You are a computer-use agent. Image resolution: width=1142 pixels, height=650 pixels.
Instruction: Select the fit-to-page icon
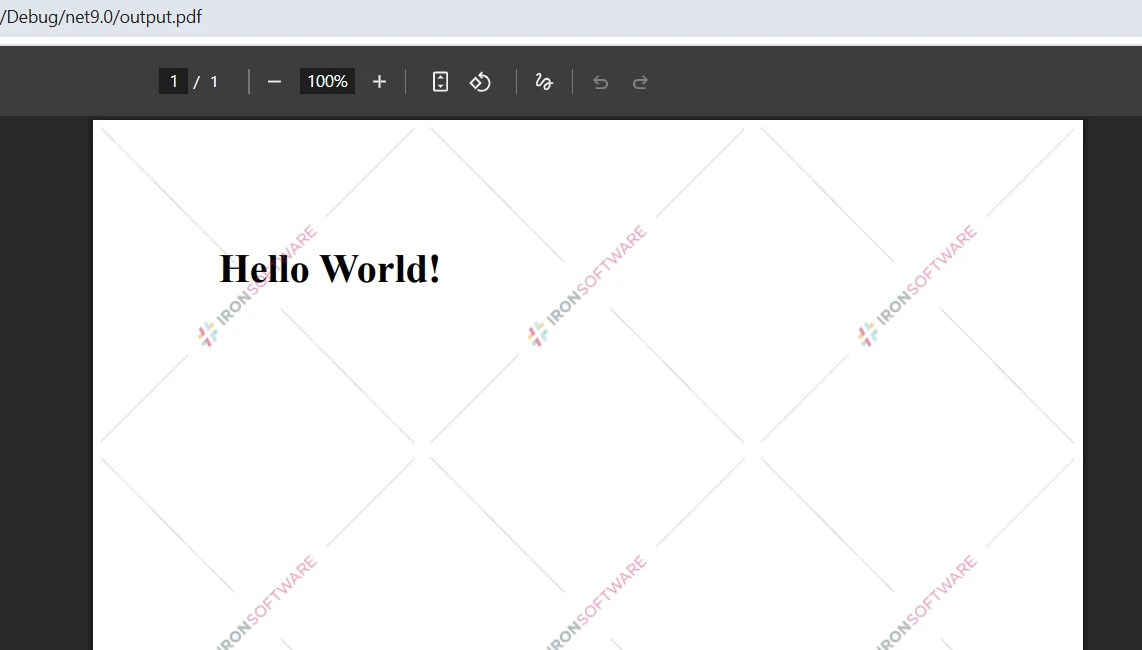[440, 81]
